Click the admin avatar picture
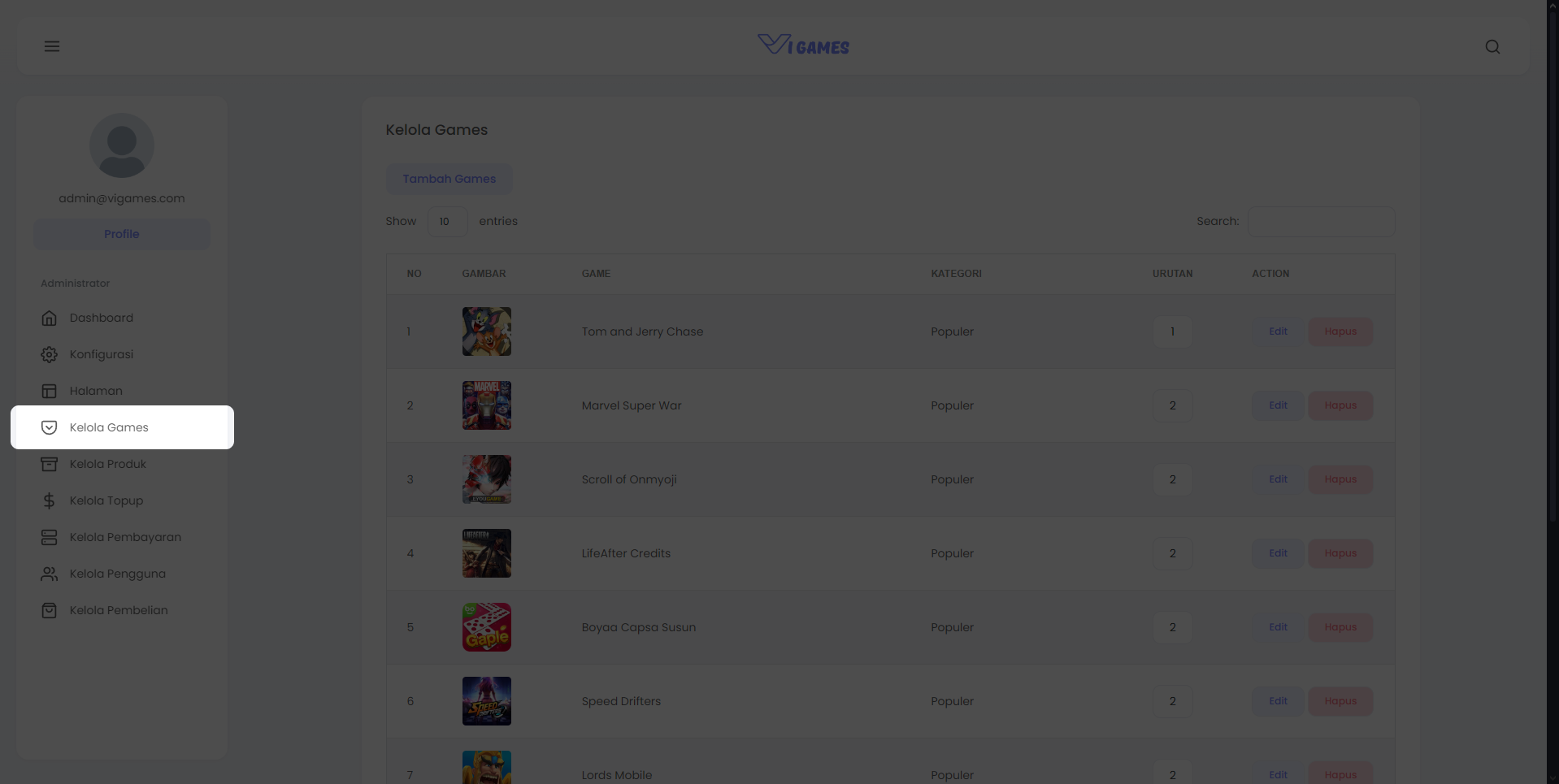 [122, 145]
